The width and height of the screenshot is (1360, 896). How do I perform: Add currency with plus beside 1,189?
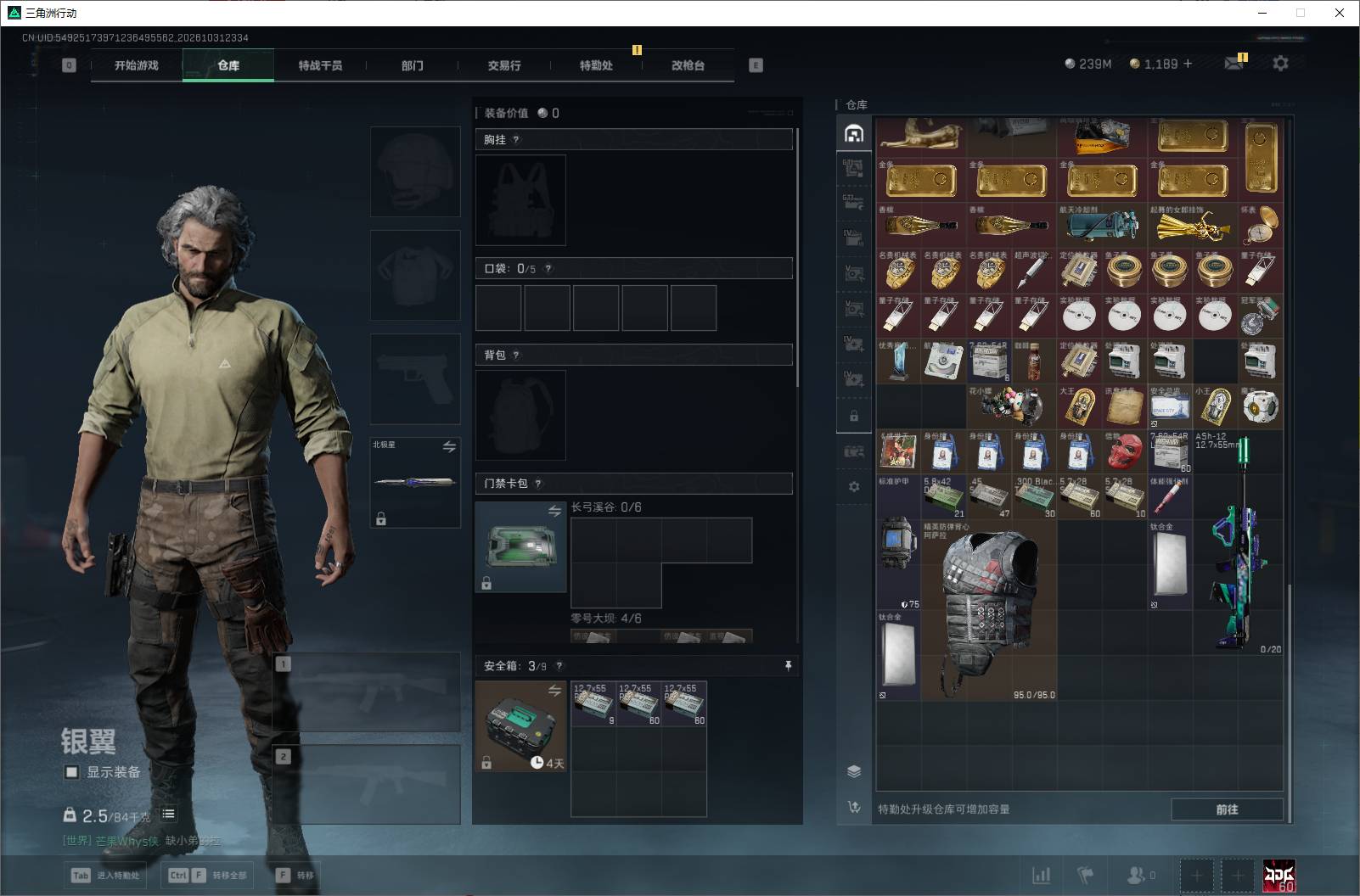[1188, 64]
